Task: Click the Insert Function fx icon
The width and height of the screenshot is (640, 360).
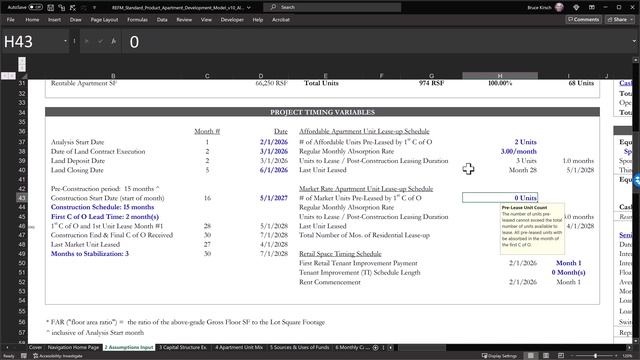Action: tap(113, 41)
